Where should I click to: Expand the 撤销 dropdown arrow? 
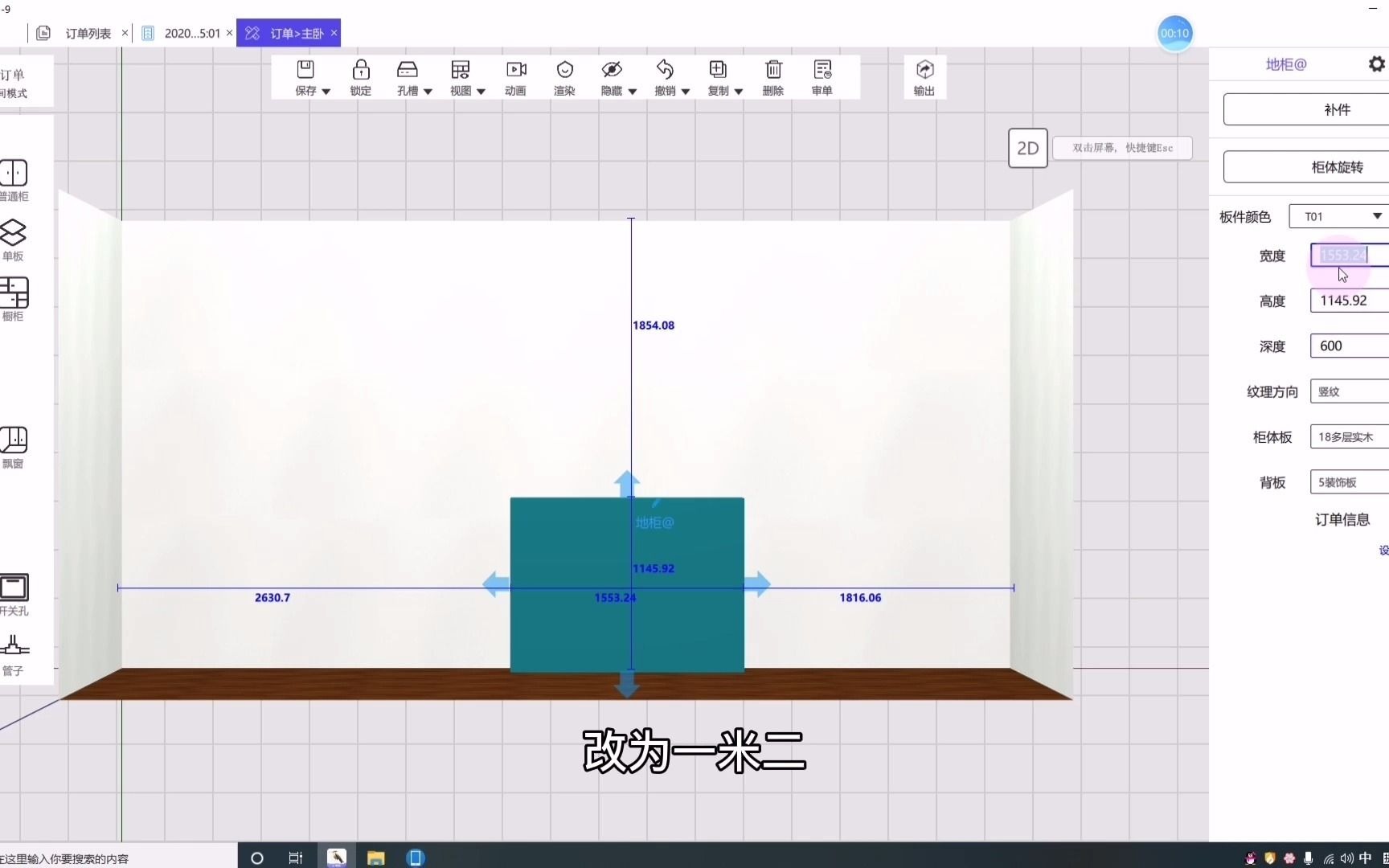coord(685,92)
